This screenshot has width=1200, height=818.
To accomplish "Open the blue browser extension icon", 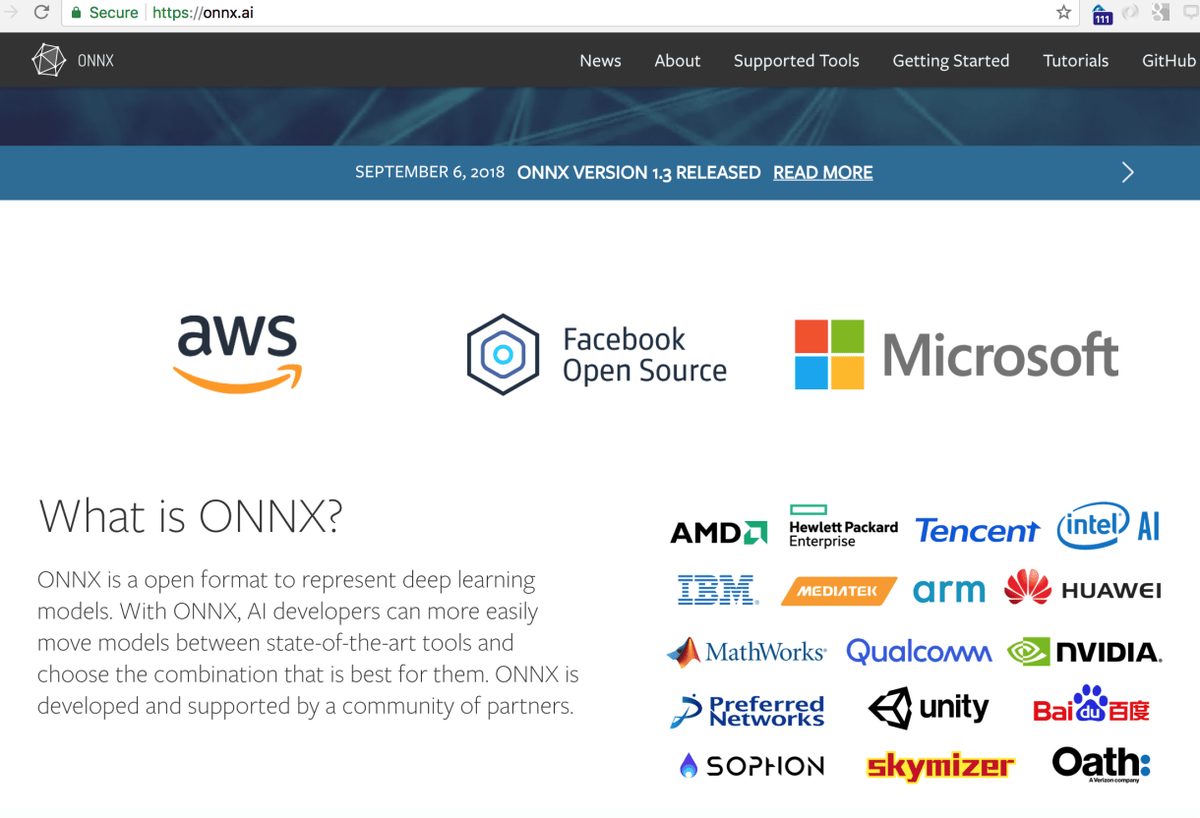I will click(1102, 13).
